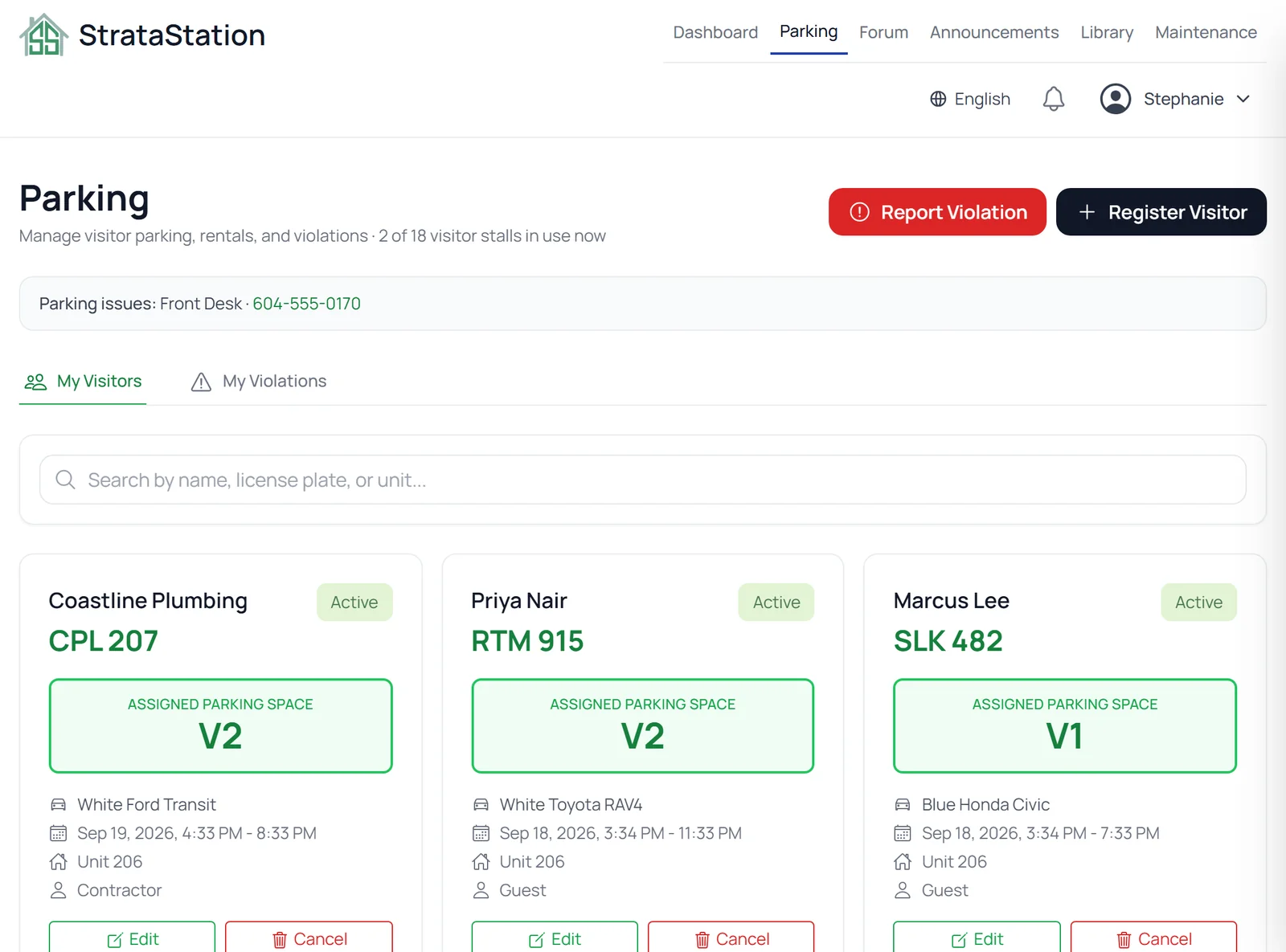Edit Priya Nair's visitor pass

point(555,938)
